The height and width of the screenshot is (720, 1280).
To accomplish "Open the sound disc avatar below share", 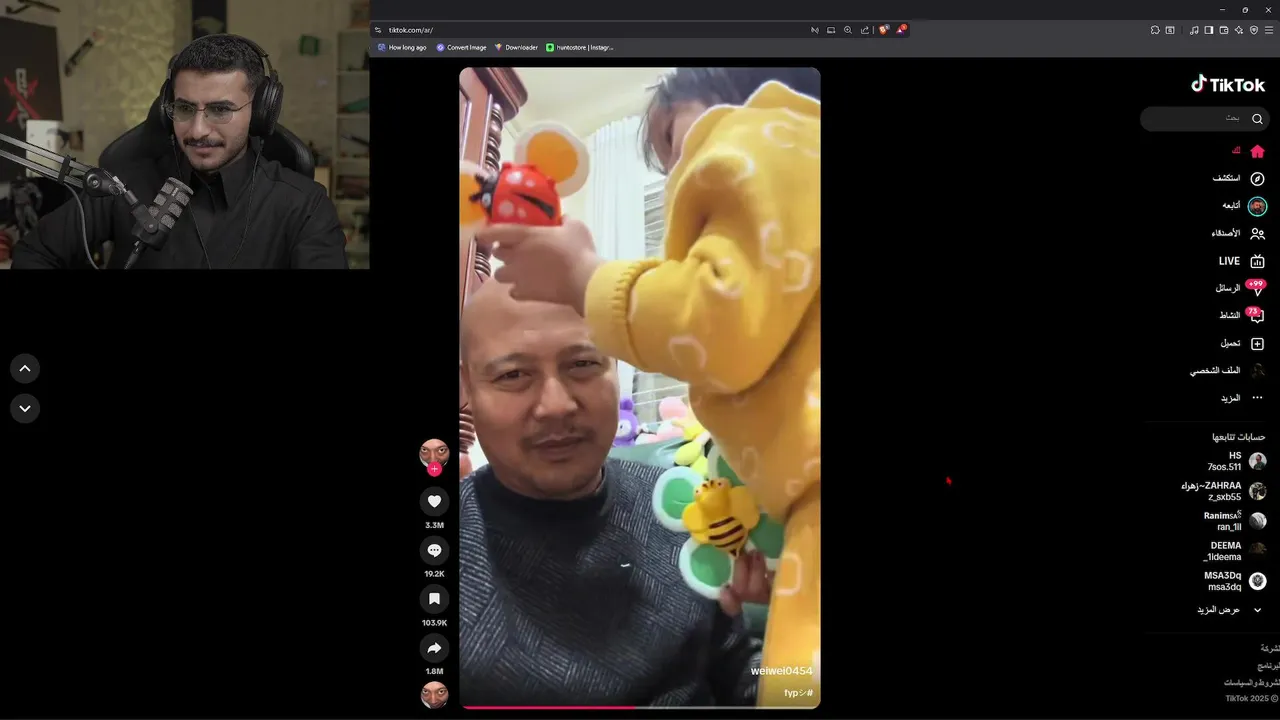I will 434,695.
